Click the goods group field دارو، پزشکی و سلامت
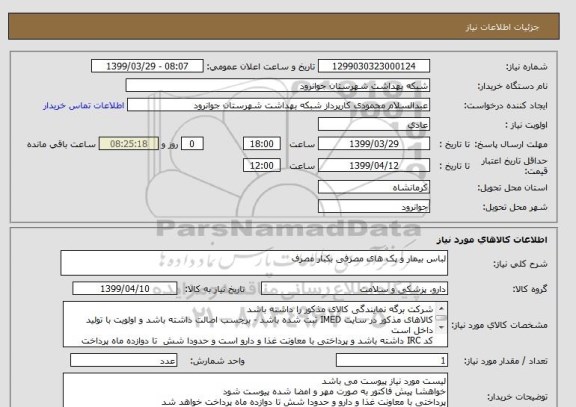Screen dimensions: 576x407 click(x=354, y=289)
